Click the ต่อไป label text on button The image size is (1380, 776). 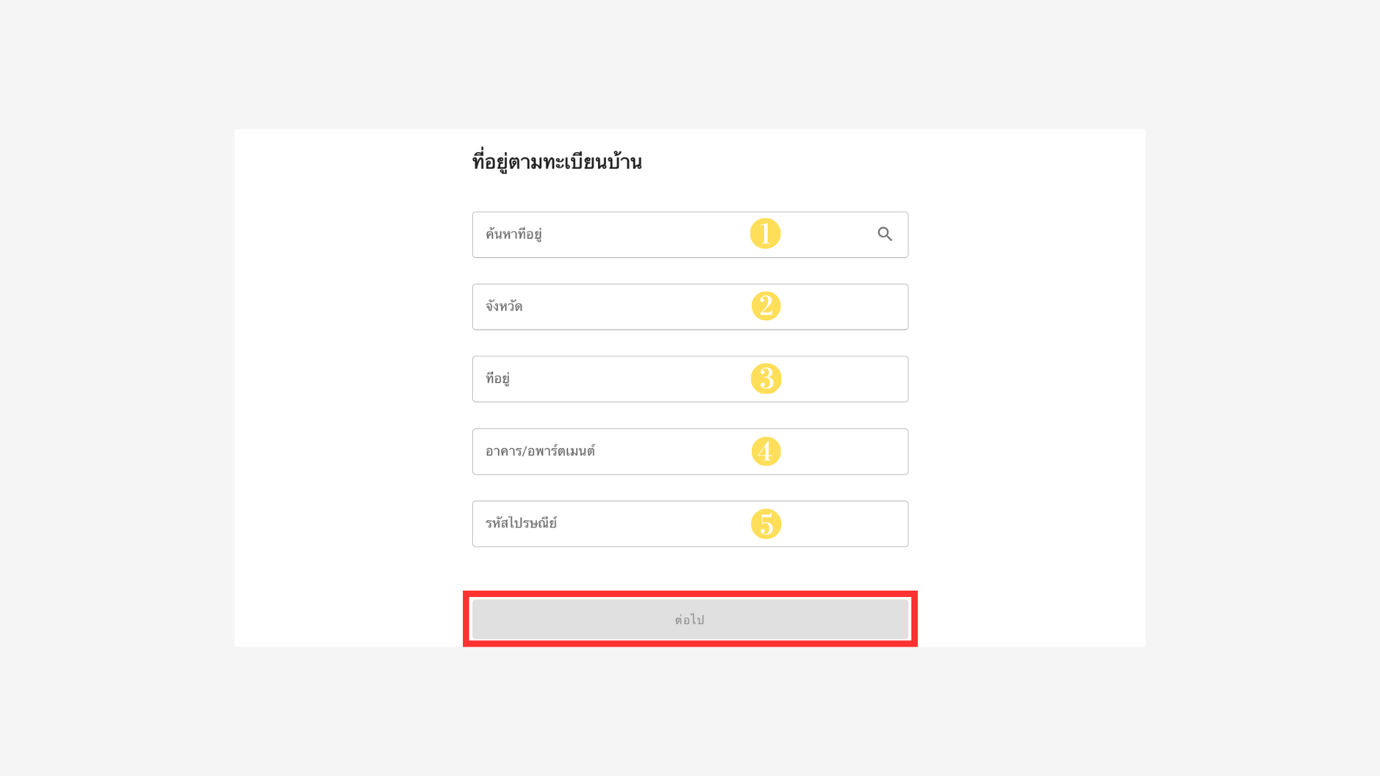pyautogui.click(x=690, y=620)
